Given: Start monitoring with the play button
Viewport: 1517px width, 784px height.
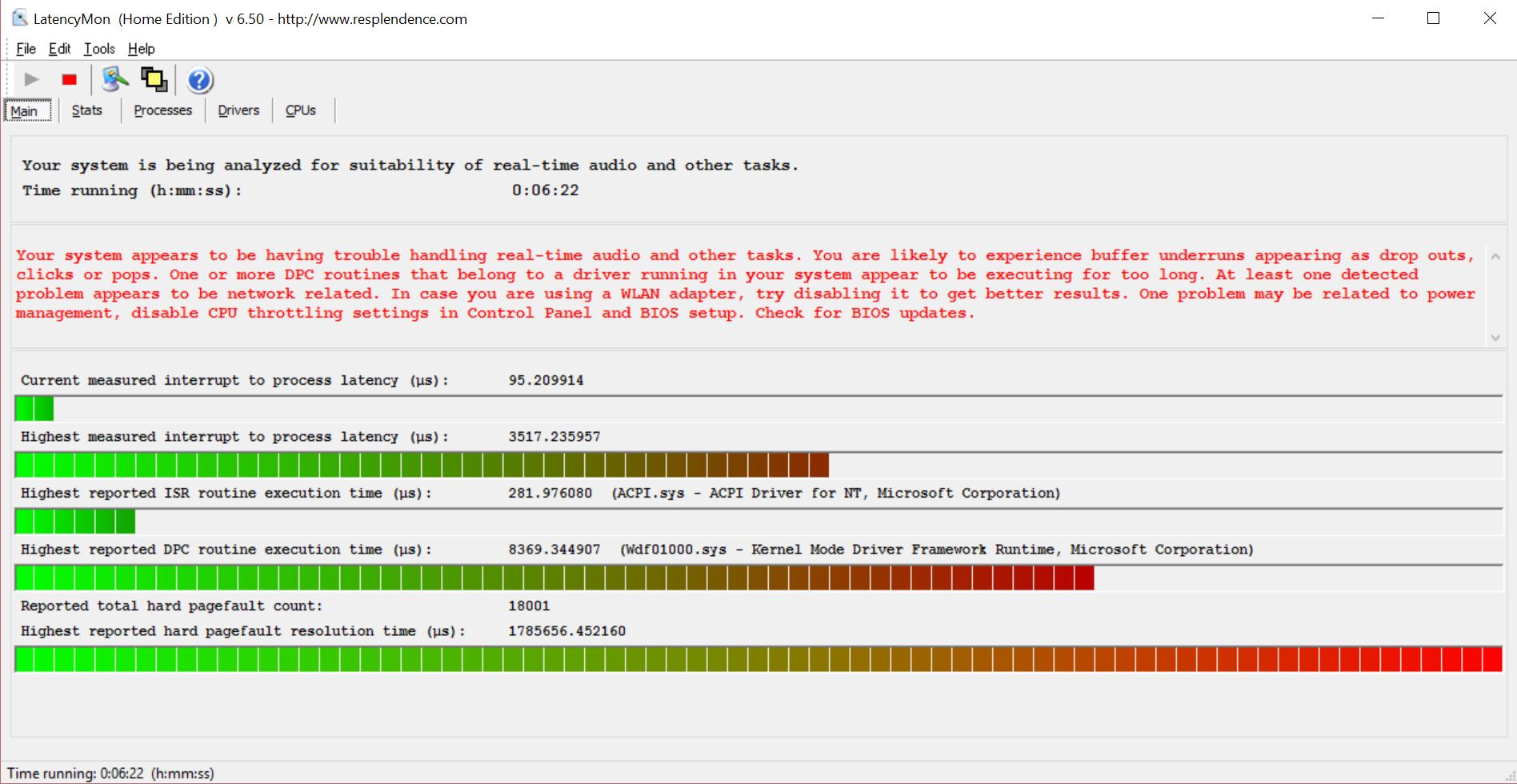Looking at the screenshot, I should [32, 79].
